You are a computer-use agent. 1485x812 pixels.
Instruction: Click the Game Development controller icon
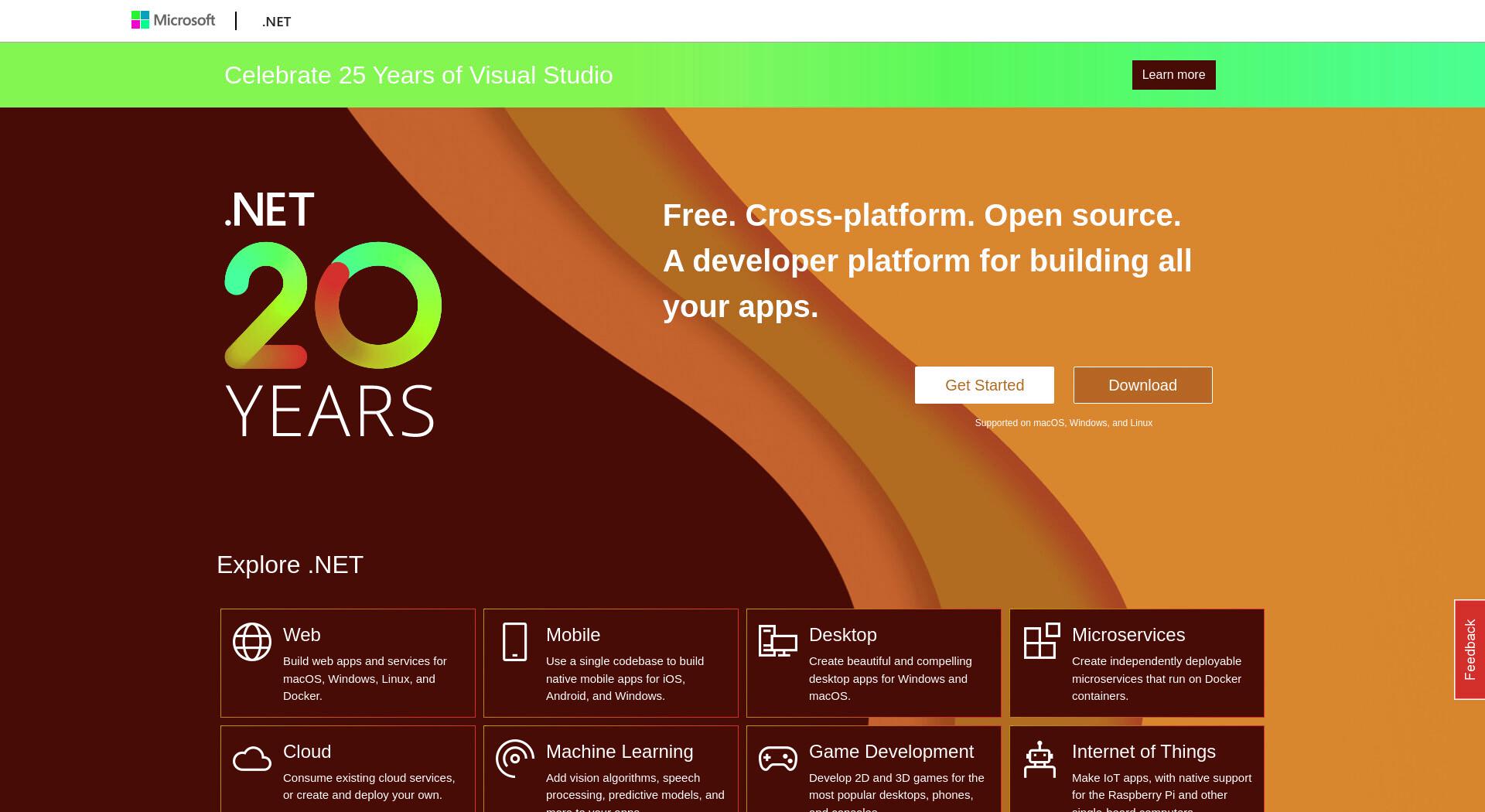point(777,759)
